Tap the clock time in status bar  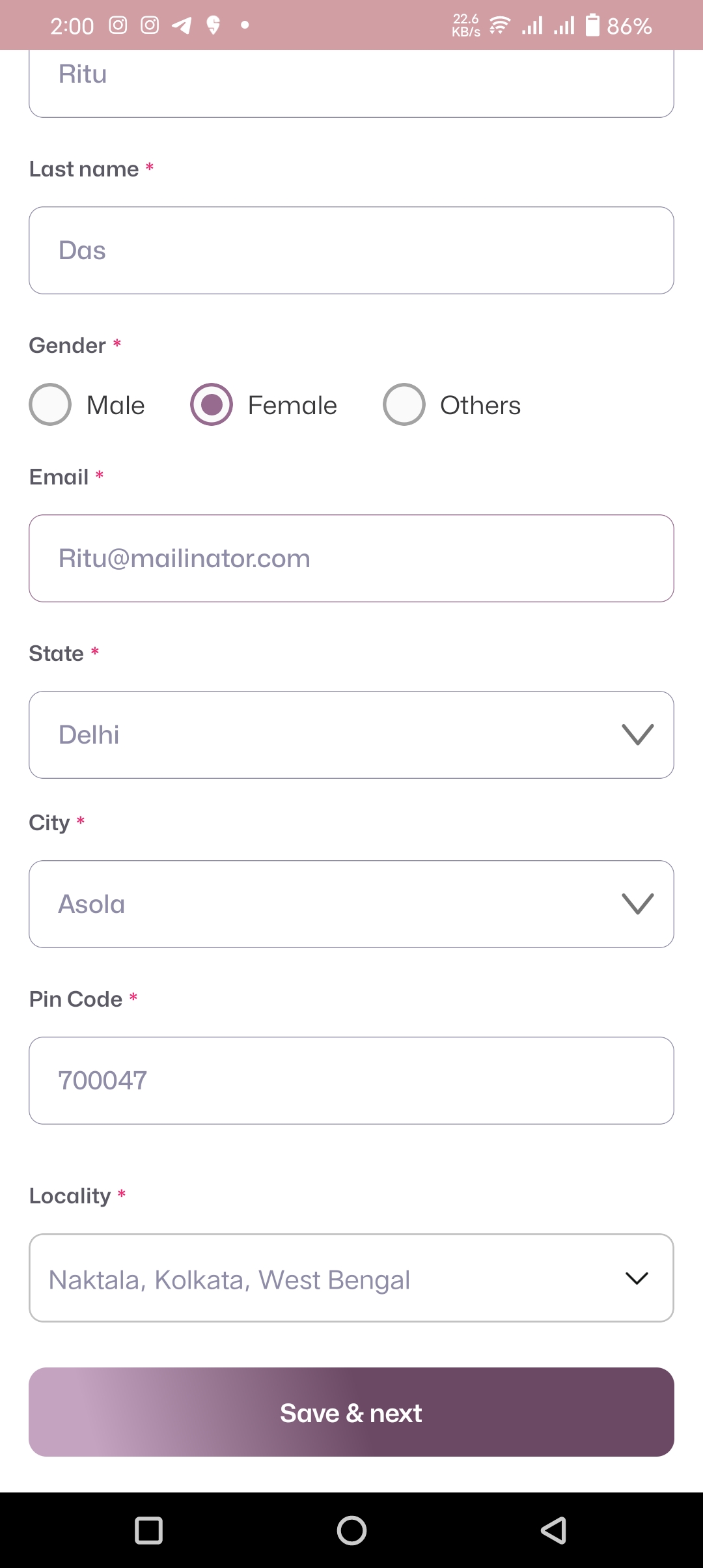pyautogui.click(x=72, y=26)
